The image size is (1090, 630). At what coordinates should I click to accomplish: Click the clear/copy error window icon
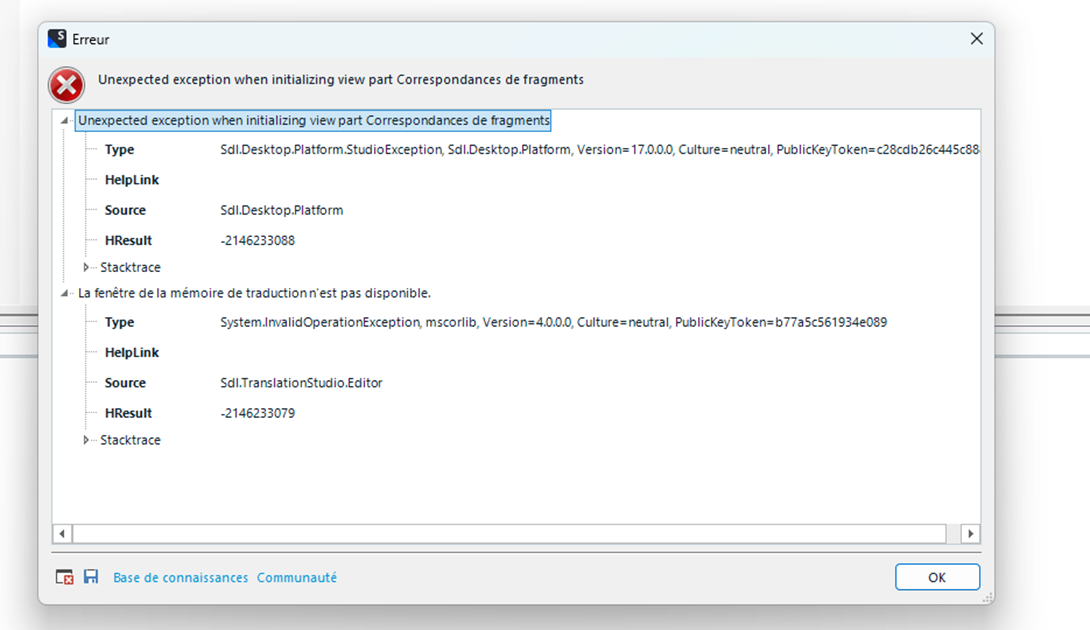(x=65, y=577)
